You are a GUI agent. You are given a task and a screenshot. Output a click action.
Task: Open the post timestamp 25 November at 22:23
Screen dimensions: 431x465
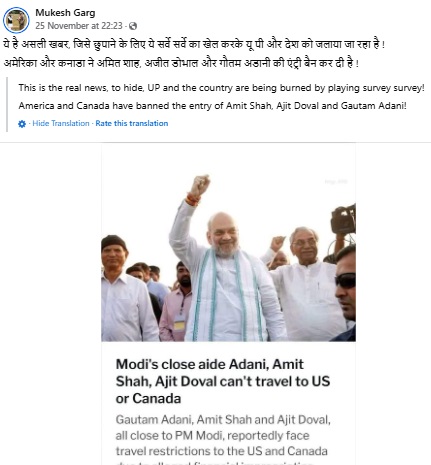pos(79,26)
